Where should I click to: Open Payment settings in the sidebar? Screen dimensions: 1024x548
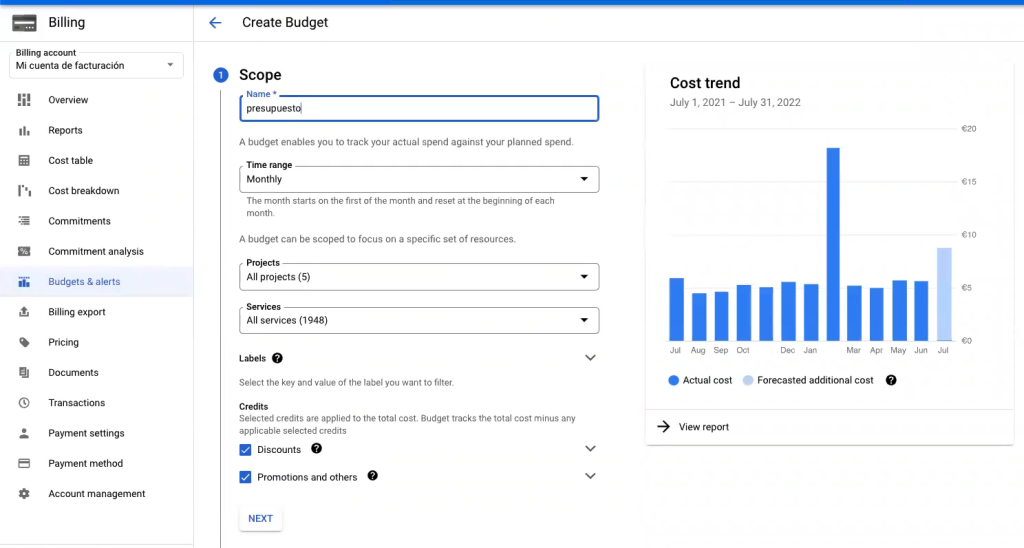coord(97,433)
